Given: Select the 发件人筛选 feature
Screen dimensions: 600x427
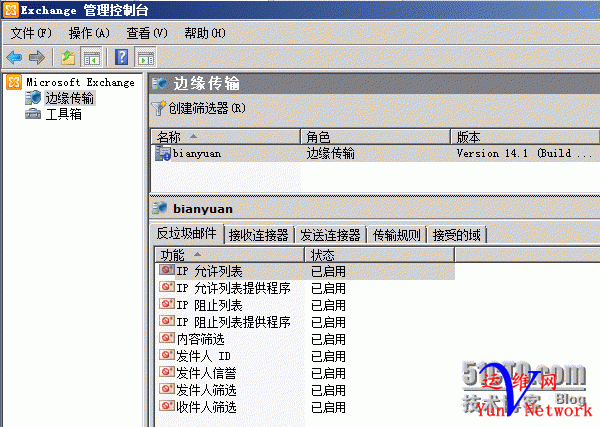Looking at the screenshot, I should [206, 390].
